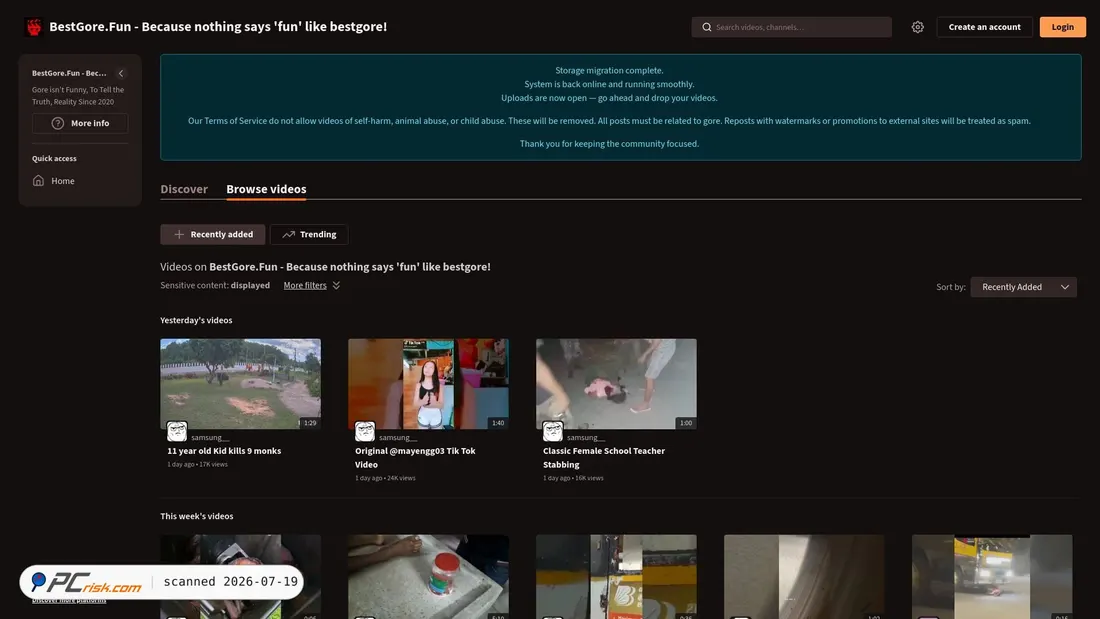Click the red site logo icon
The width and height of the screenshot is (1100, 619).
tap(34, 27)
